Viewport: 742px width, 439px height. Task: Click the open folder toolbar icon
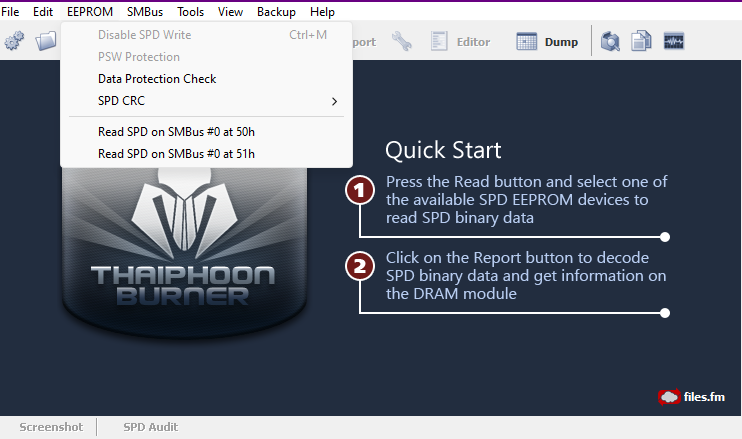click(46, 41)
